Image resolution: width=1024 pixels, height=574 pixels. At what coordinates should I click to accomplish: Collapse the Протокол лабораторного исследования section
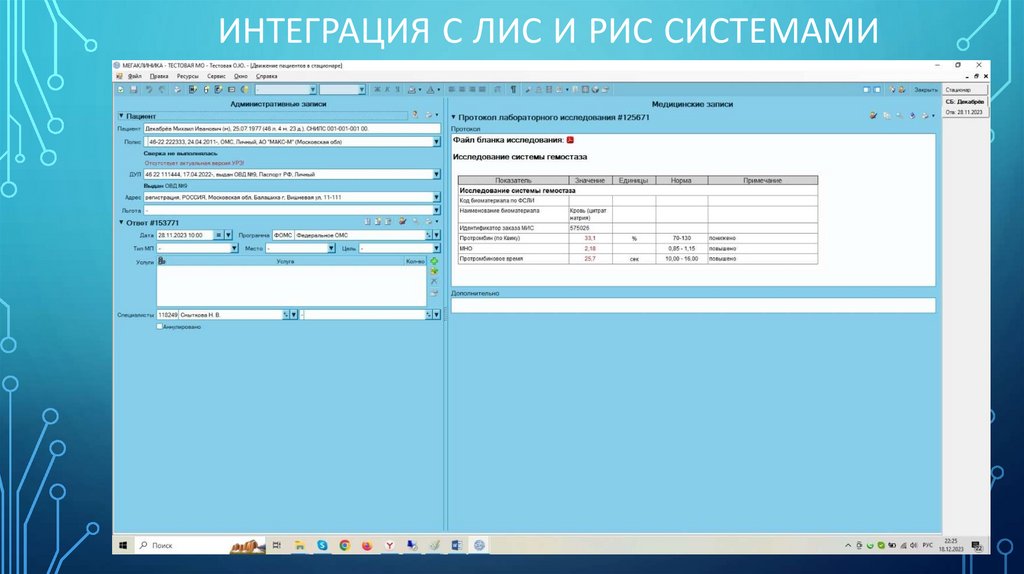point(452,117)
